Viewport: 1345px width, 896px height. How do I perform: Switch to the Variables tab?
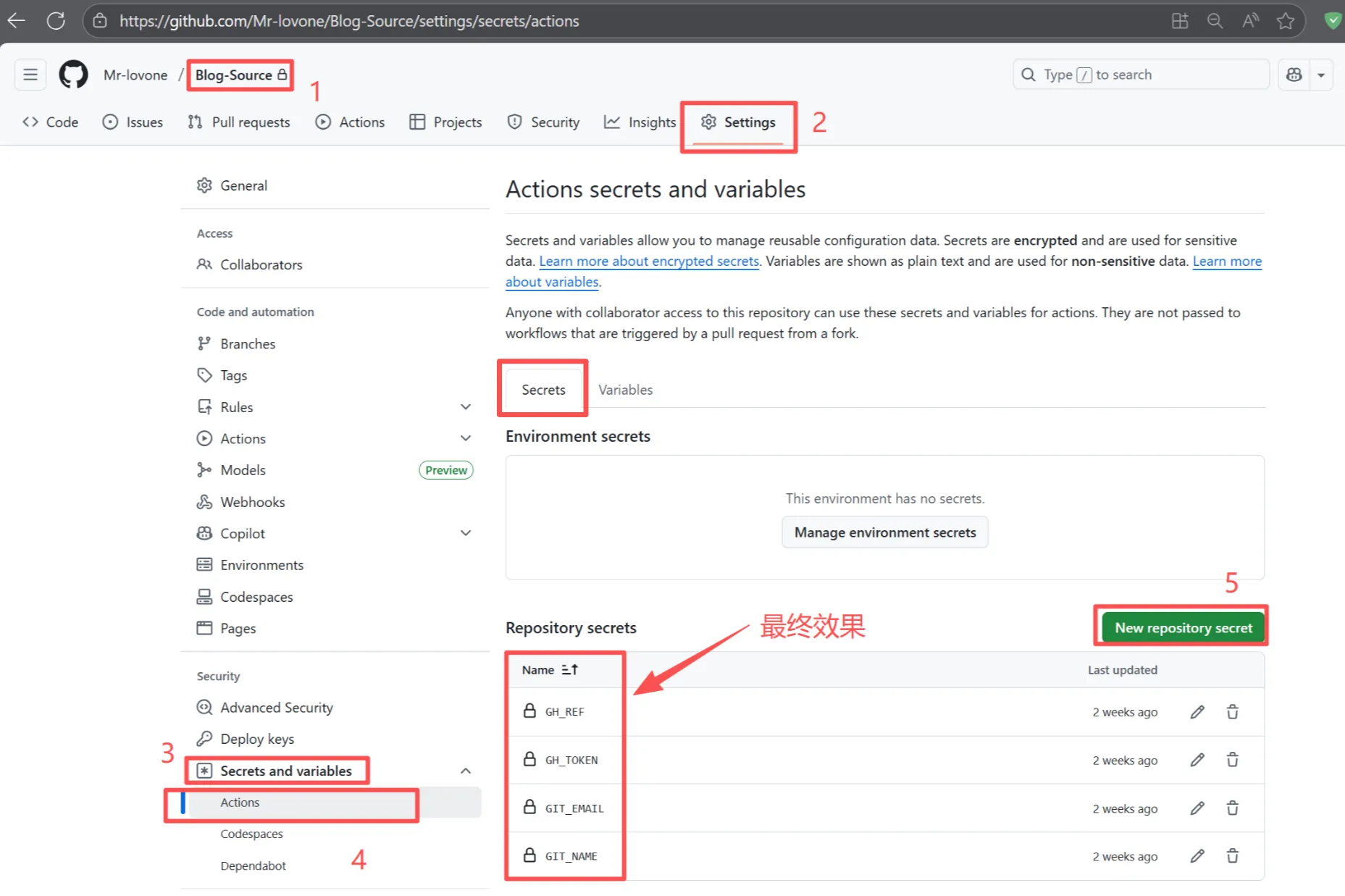click(x=625, y=390)
